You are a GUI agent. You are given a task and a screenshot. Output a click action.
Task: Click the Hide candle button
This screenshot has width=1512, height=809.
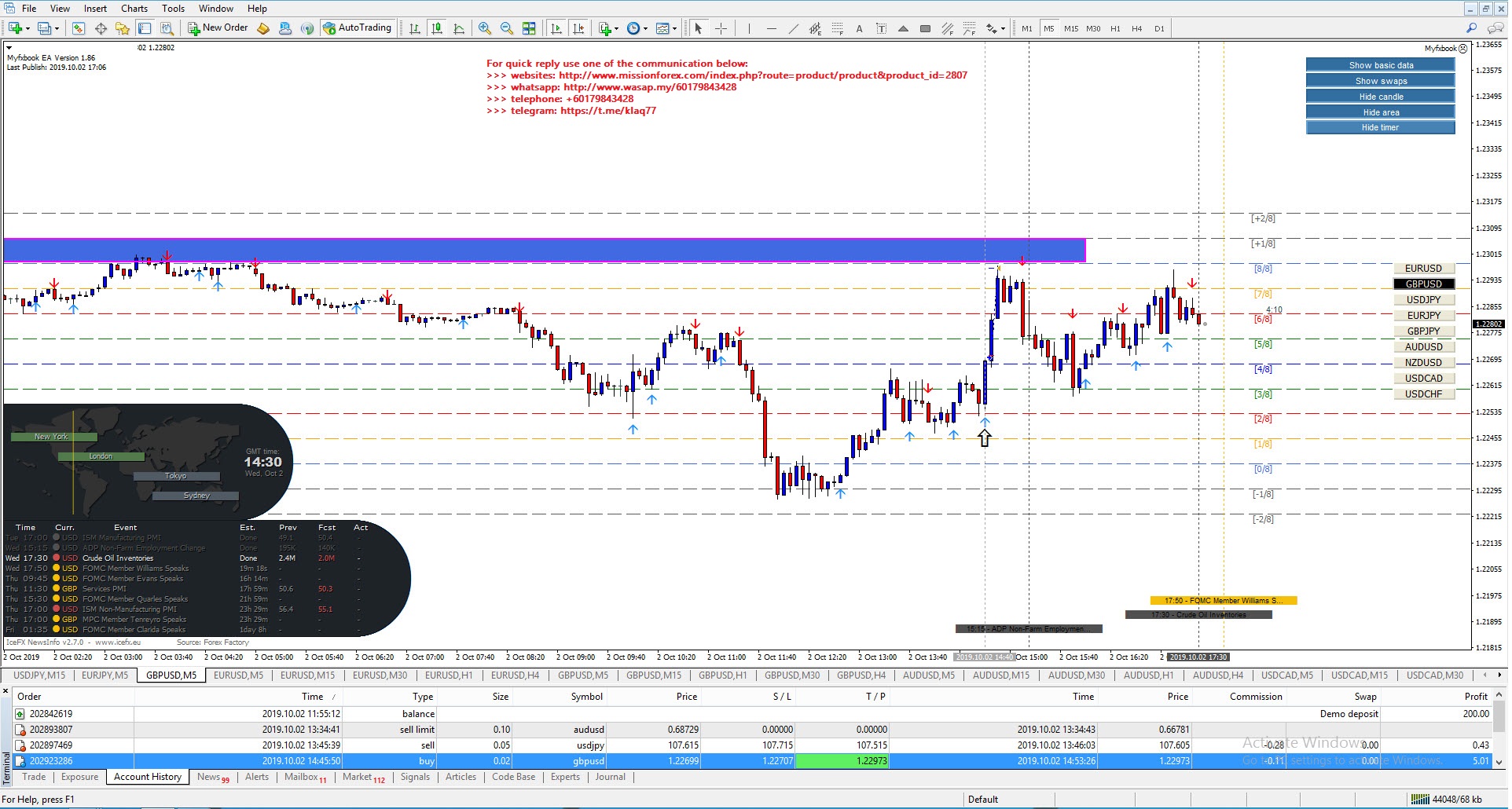[1381, 97]
